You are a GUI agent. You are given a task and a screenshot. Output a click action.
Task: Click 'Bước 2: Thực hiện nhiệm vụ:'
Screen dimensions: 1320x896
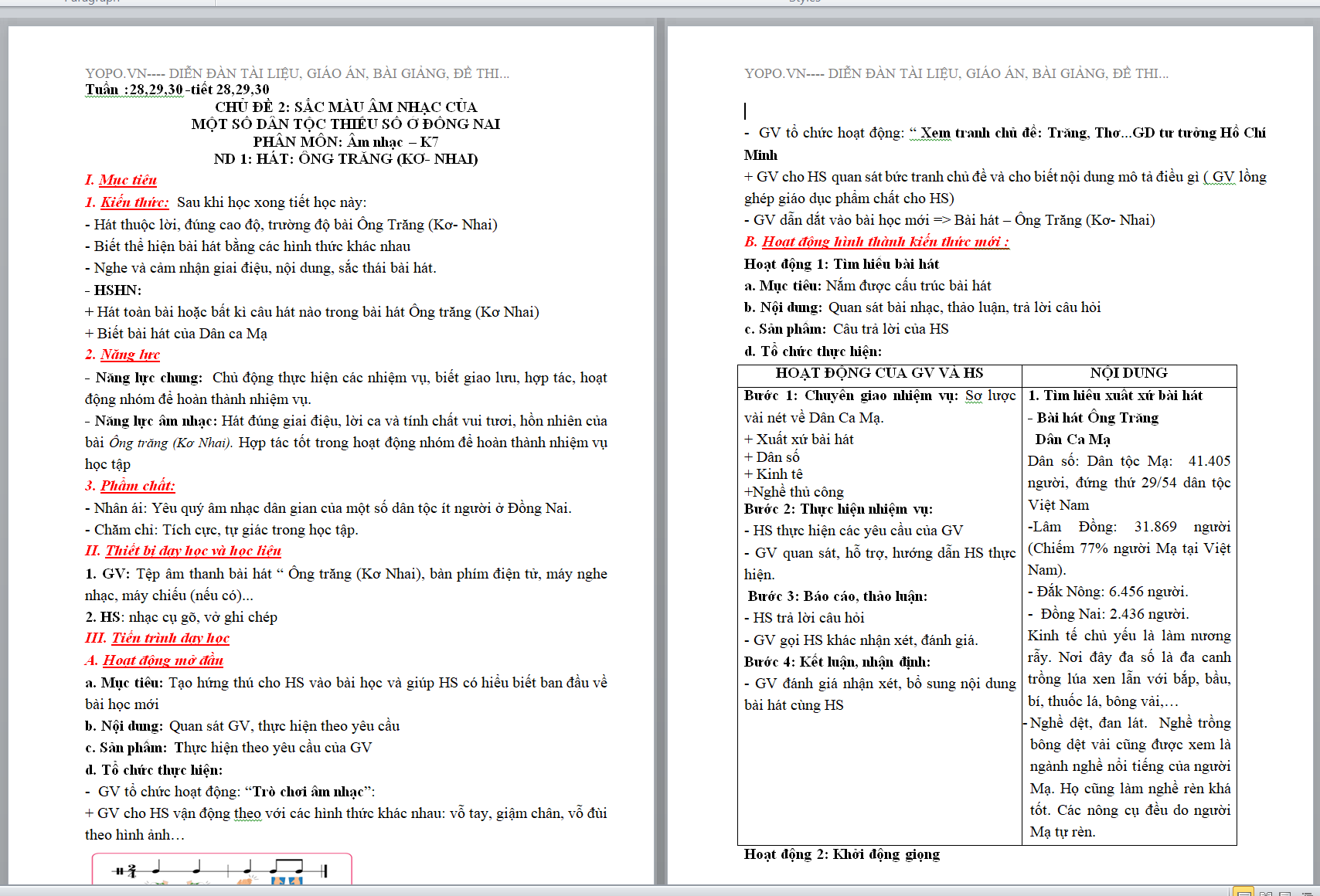[x=839, y=509]
